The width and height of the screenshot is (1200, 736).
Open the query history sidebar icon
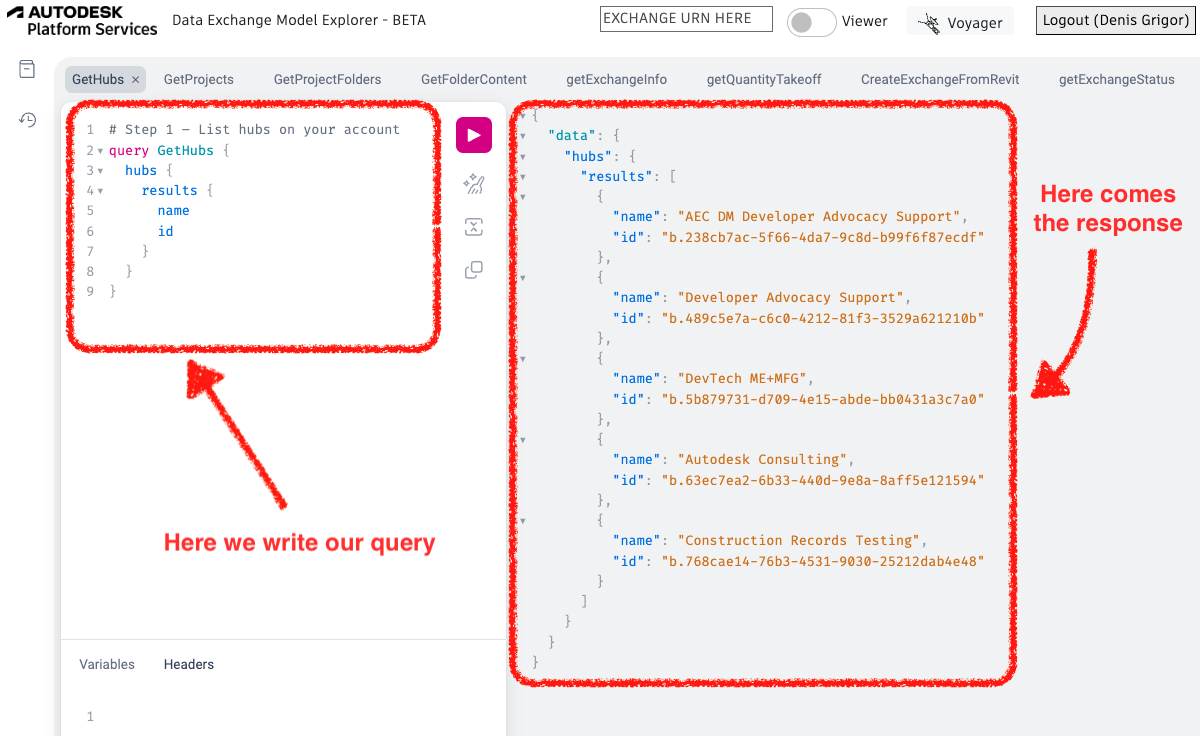(27, 120)
